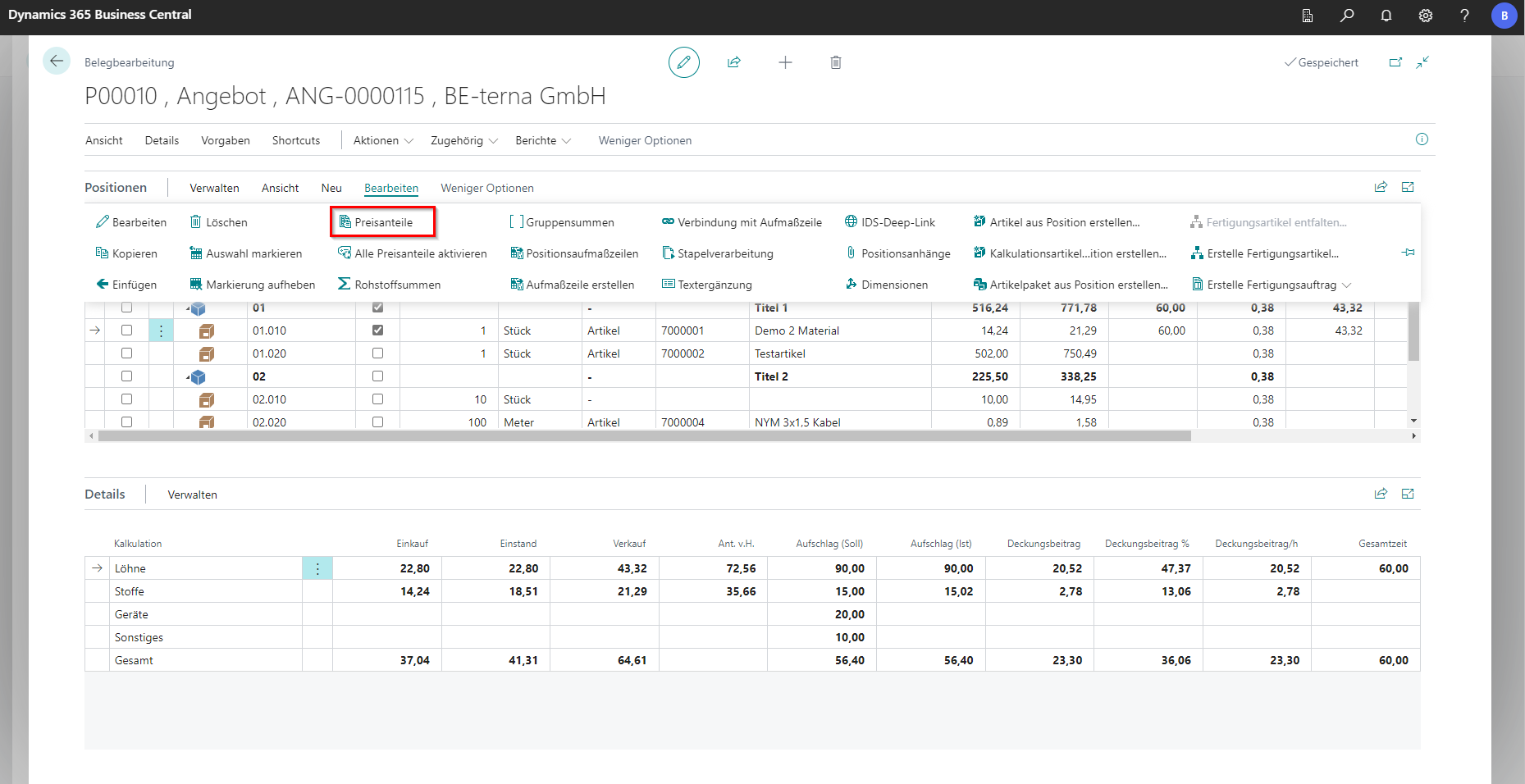This screenshot has height=784, width=1525.
Task: Collapse the page with the diagonal arrows icon
Action: 1423,62
